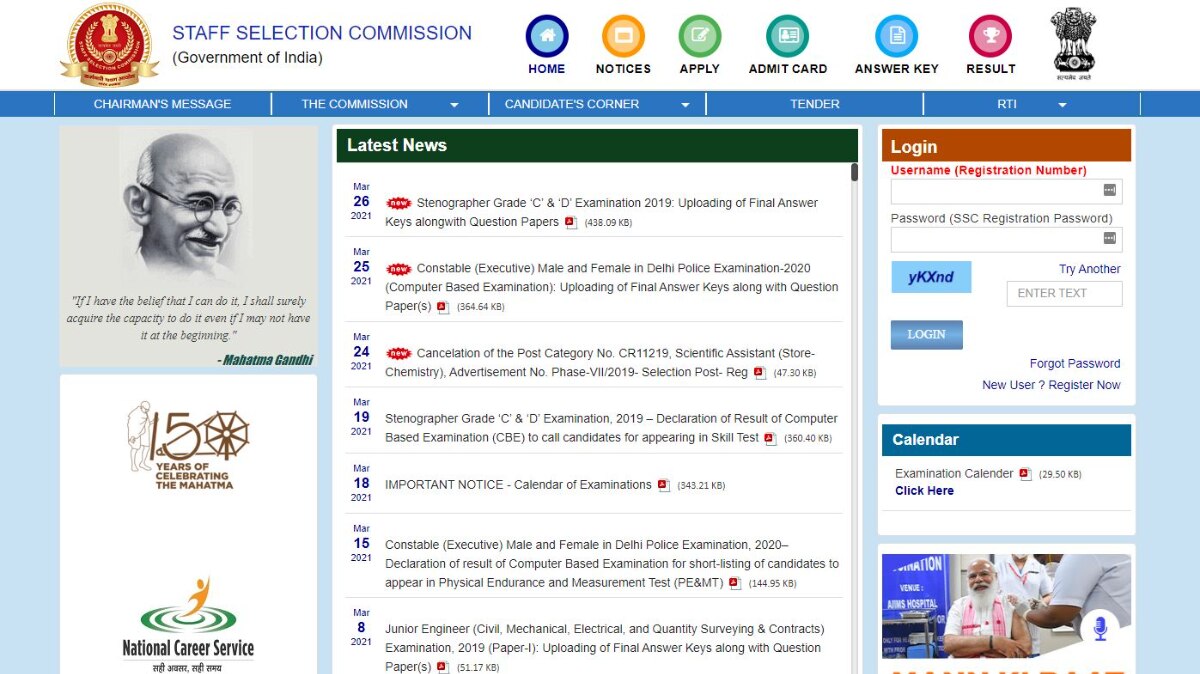Select the APPLY icon
The width and height of the screenshot is (1200, 674).
pos(699,35)
